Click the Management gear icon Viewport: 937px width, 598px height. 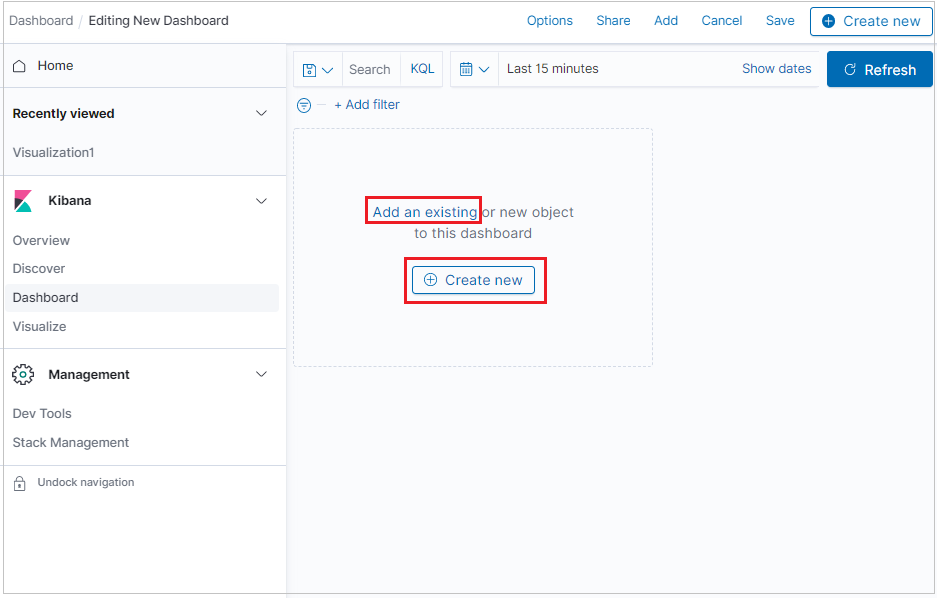point(23,374)
